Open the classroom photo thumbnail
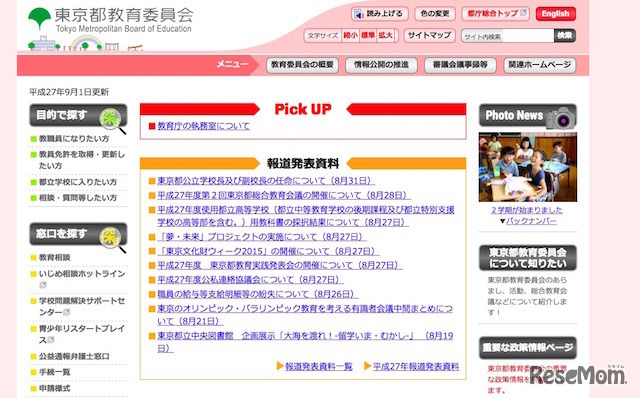Viewport: 640px width, 398px height. click(527, 167)
